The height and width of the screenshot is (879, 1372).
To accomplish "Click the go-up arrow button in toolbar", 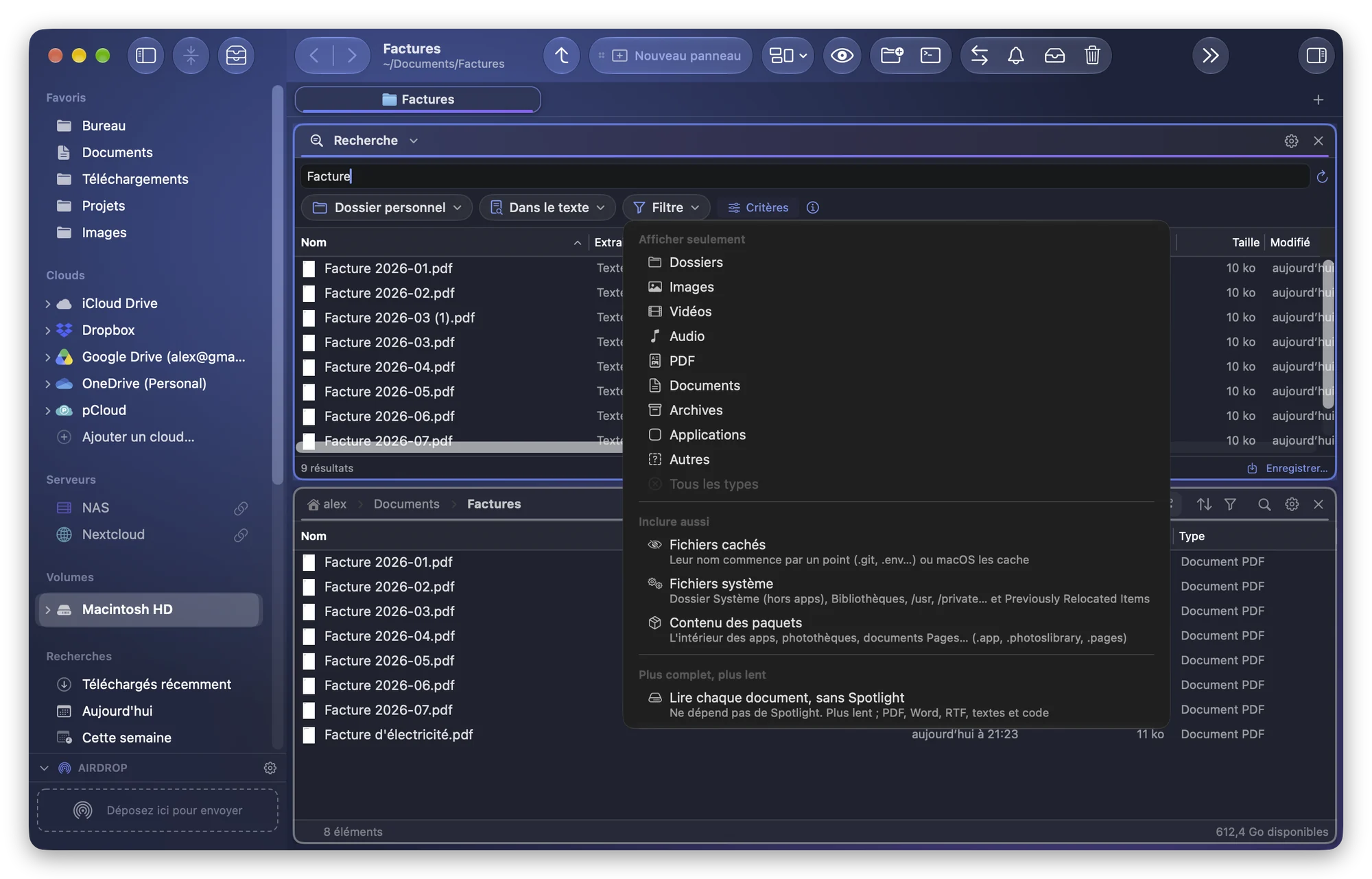I will tap(561, 56).
